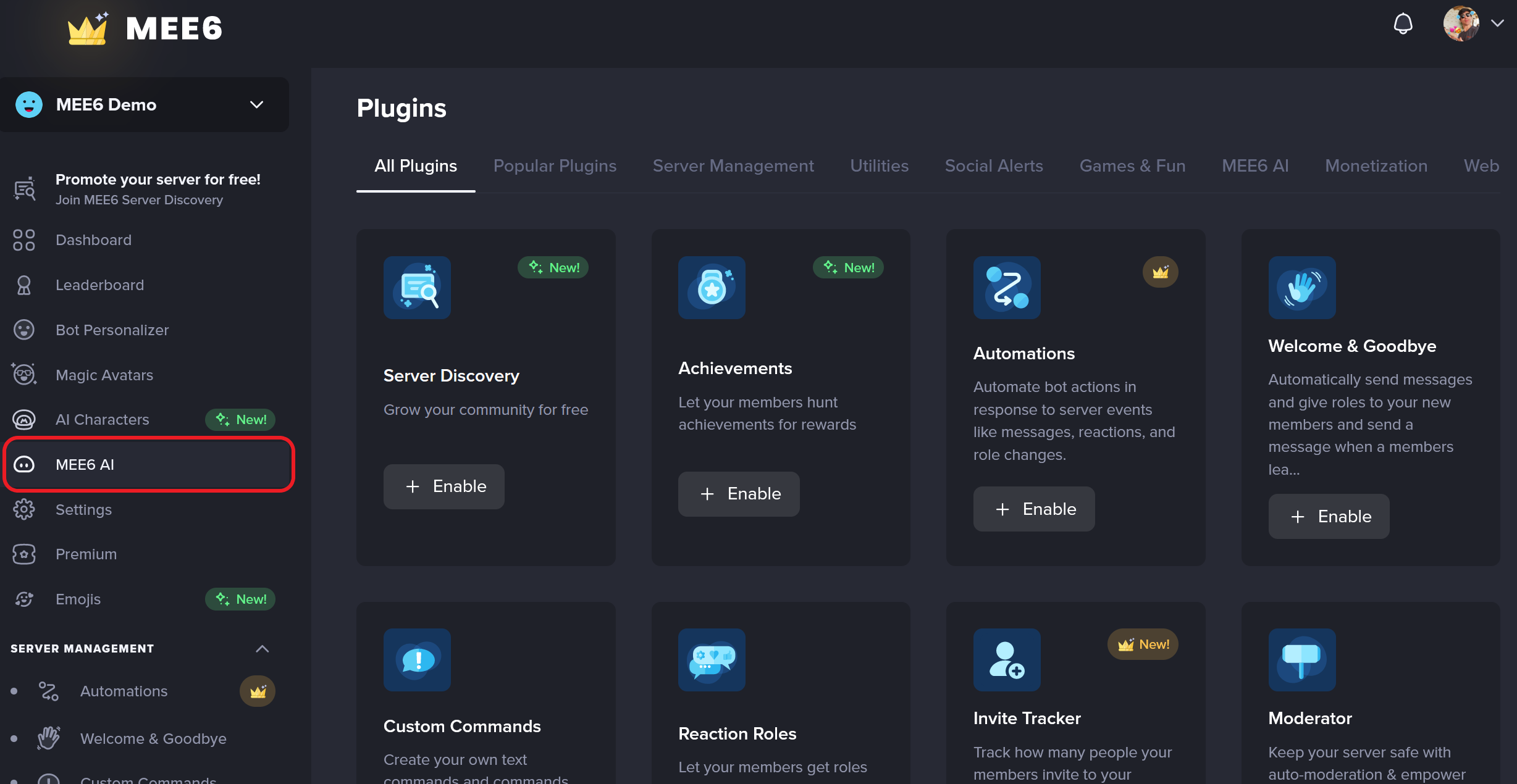Enable the Automations plugin
The image size is (1517, 784).
point(1033,509)
